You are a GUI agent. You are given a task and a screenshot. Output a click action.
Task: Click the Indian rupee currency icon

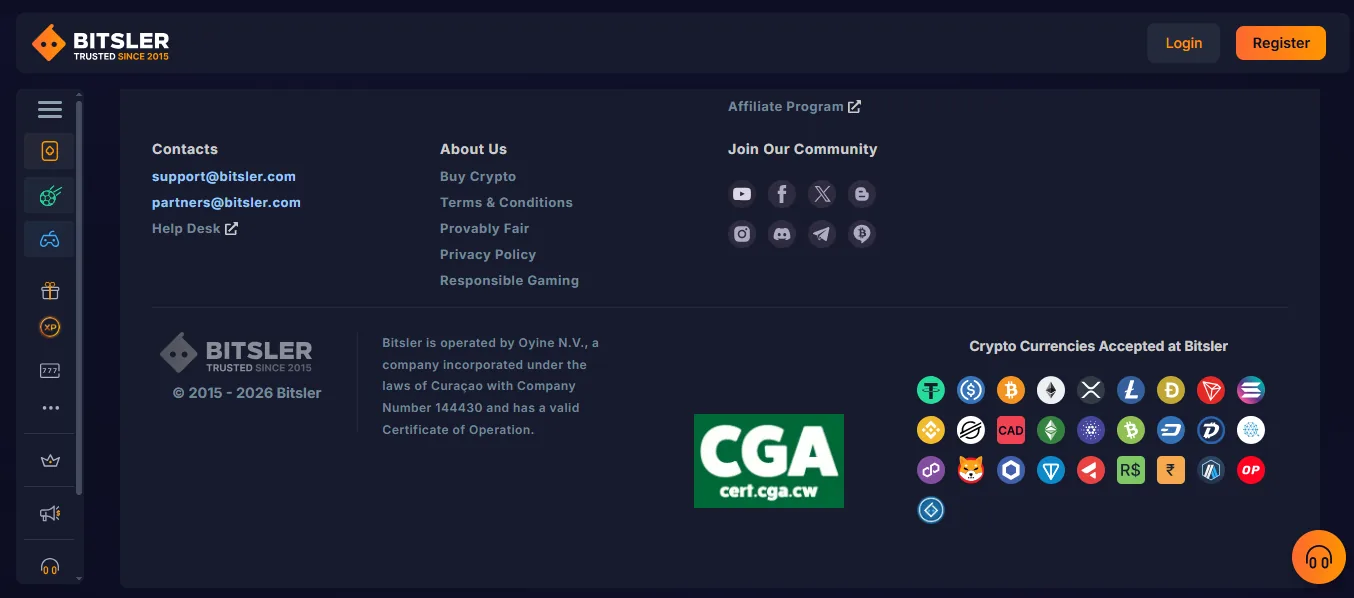[x=1171, y=470]
